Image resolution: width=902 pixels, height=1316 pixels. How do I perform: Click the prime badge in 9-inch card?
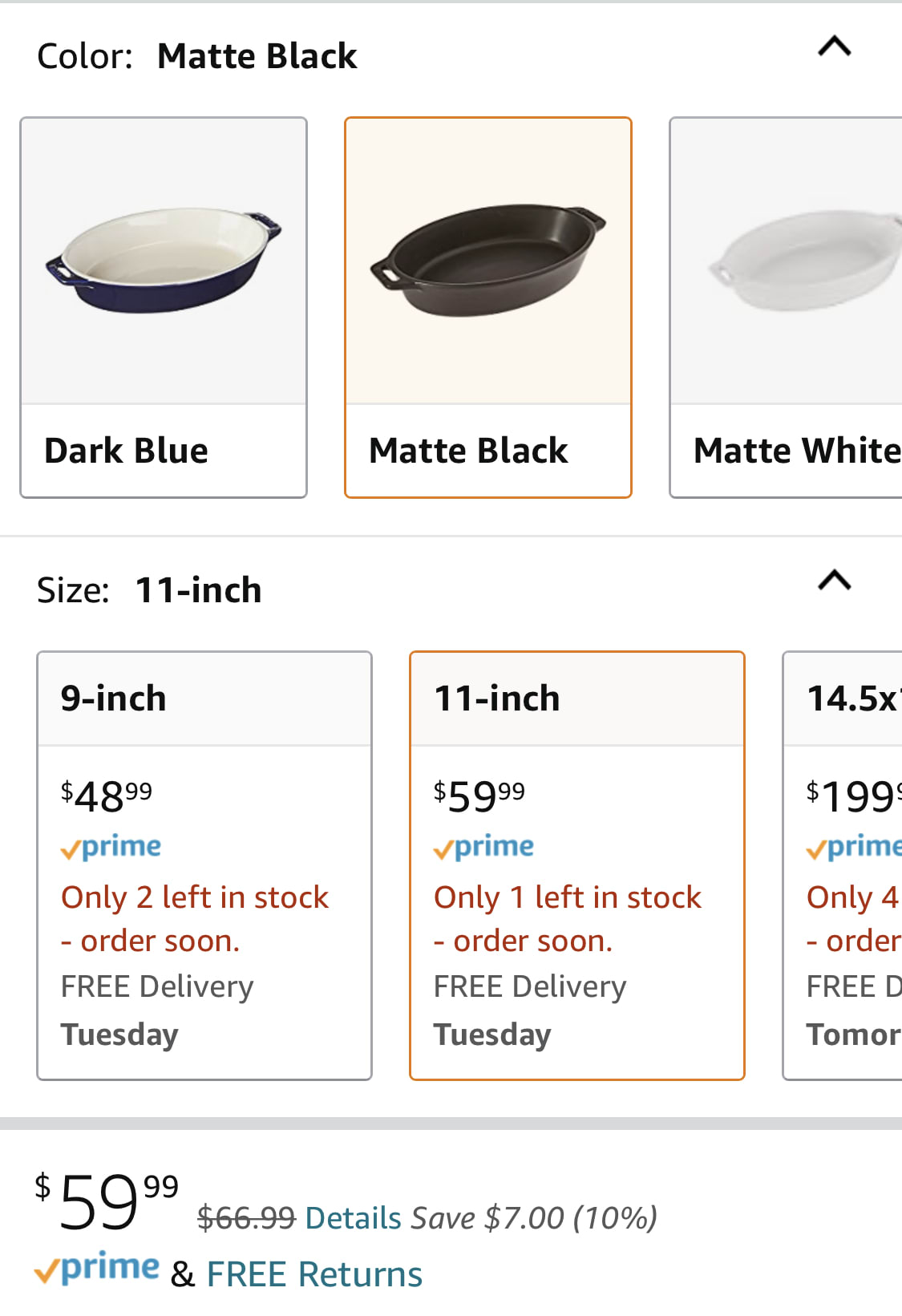pyautogui.click(x=111, y=847)
